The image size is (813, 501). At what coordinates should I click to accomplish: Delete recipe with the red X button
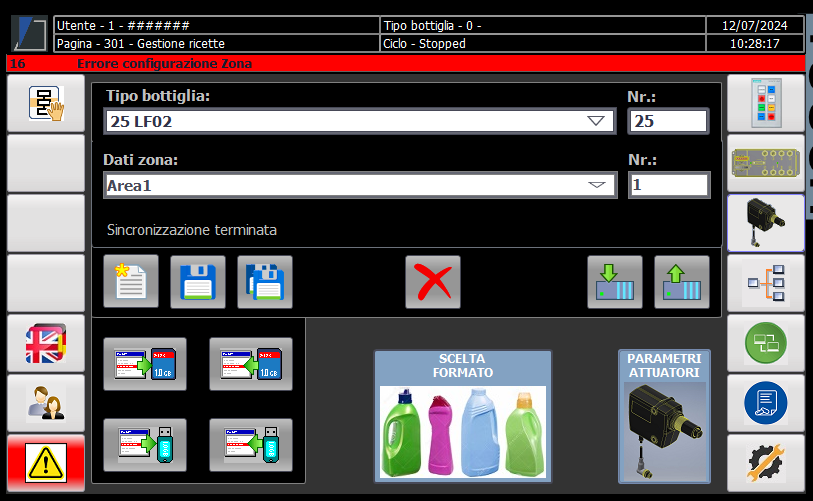click(433, 282)
